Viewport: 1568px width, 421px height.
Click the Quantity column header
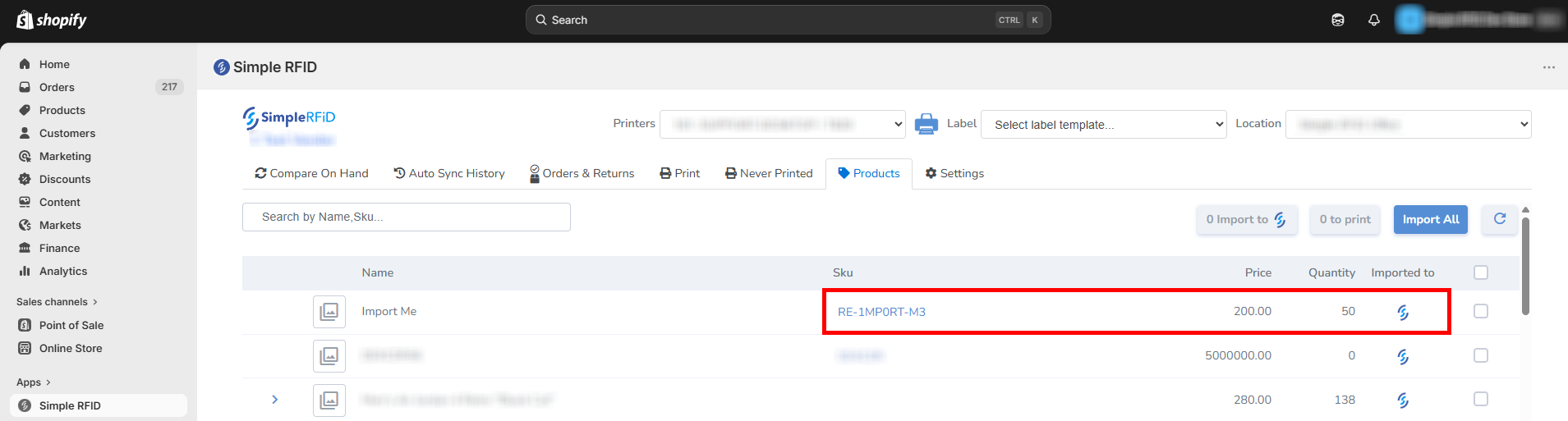(x=1331, y=272)
